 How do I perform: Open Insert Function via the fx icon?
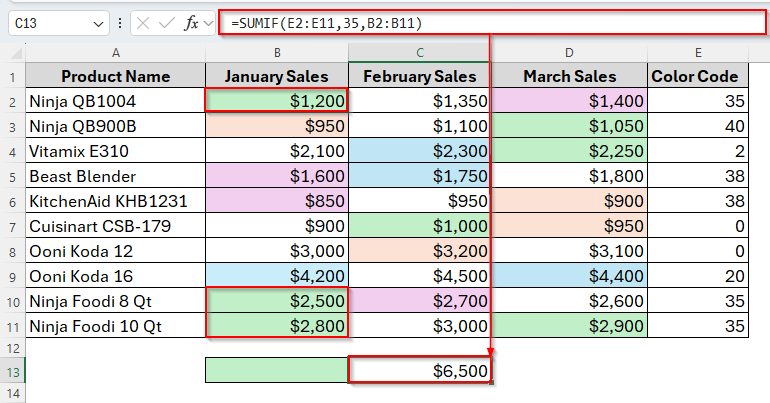[x=191, y=22]
